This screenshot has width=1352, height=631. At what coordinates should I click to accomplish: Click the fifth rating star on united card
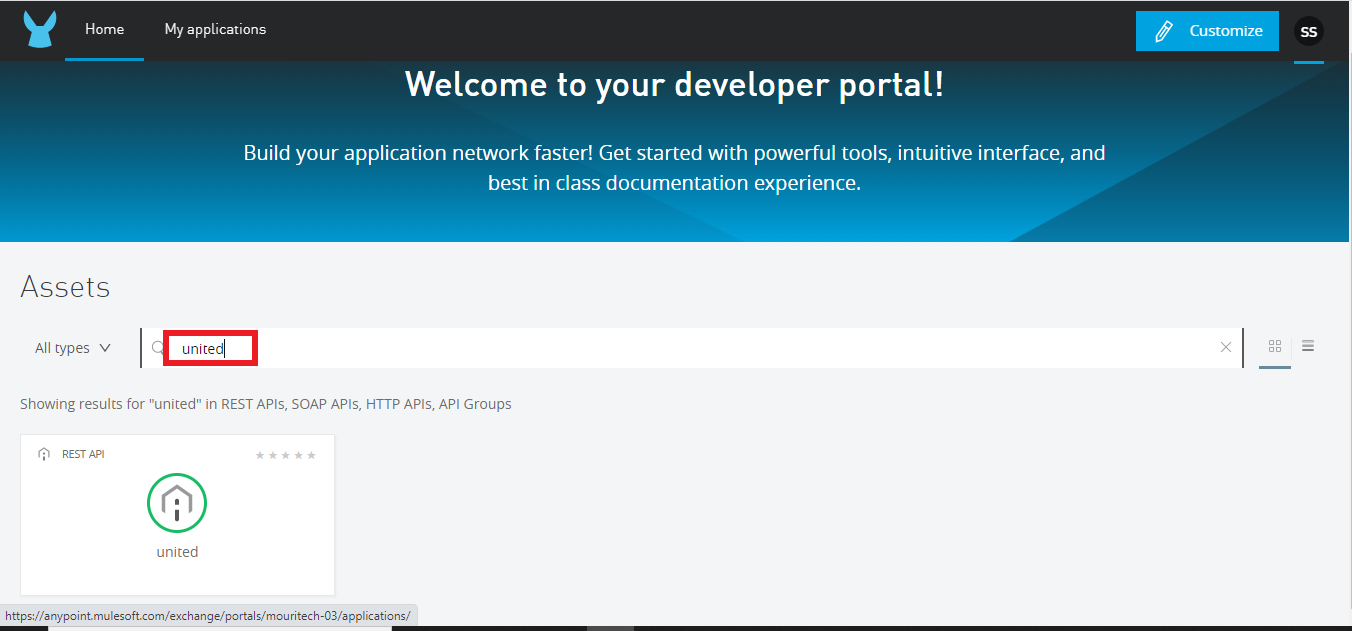pos(311,455)
